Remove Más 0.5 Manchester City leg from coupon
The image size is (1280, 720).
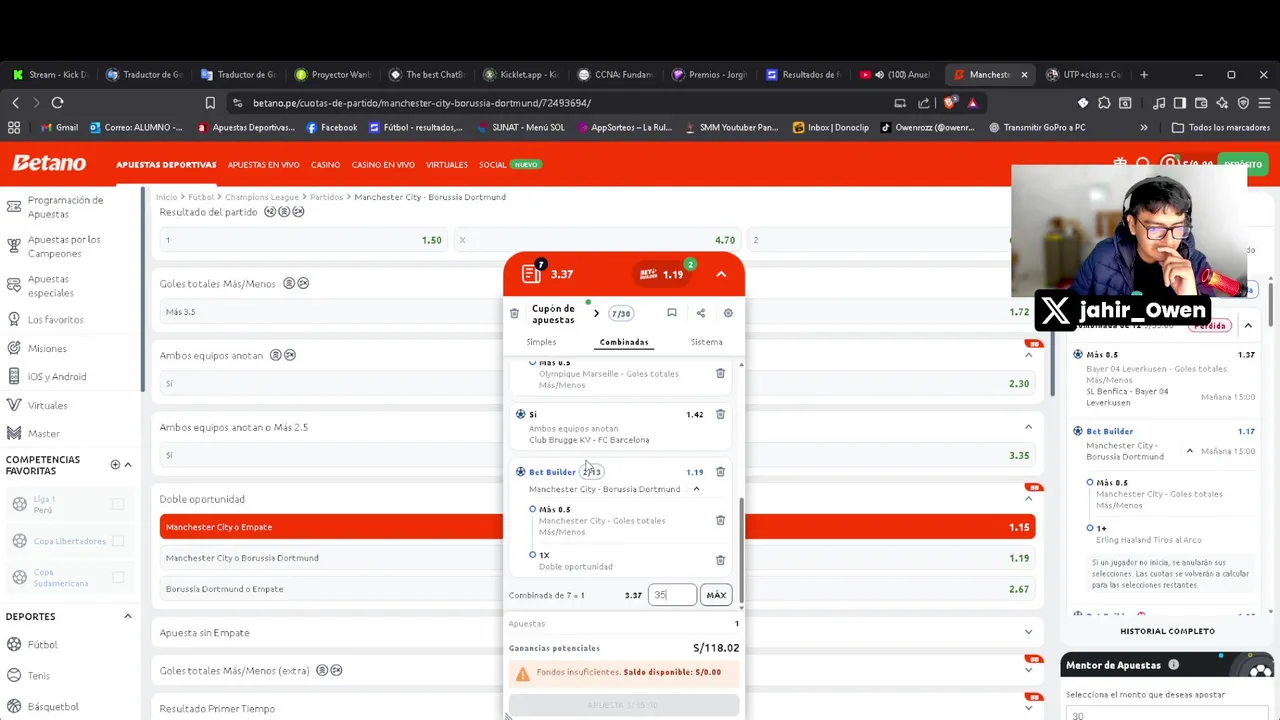point(720,520)
